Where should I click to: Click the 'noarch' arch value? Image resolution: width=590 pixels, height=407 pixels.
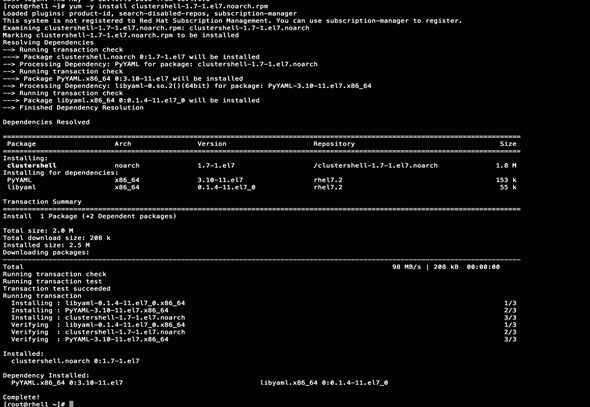pos(127,166)
